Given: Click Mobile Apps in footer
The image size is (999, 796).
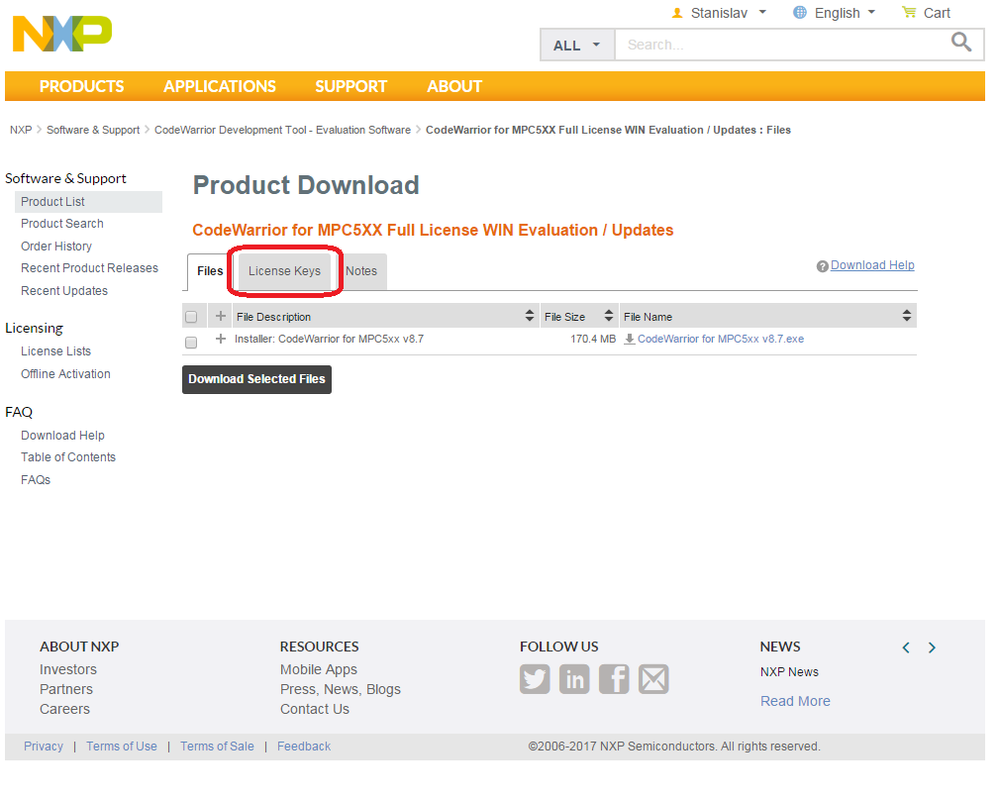Looking at the screenshot, I should pyautogui.click(x=319, y=669).
